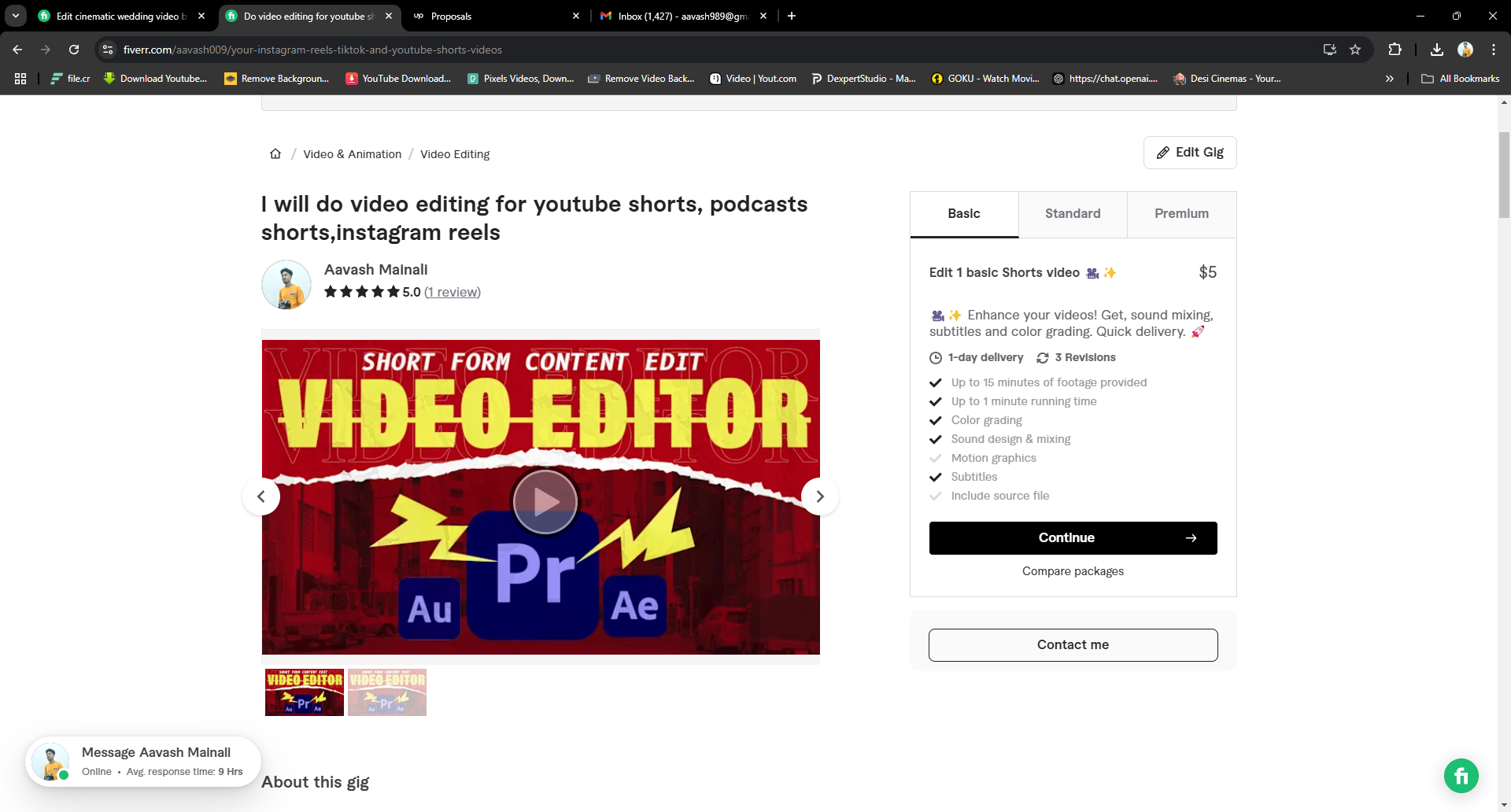The width and height of the screenshot is (1511, 812).
Task: Open the tab search dropdown arrow
Action: coord(16,16)
